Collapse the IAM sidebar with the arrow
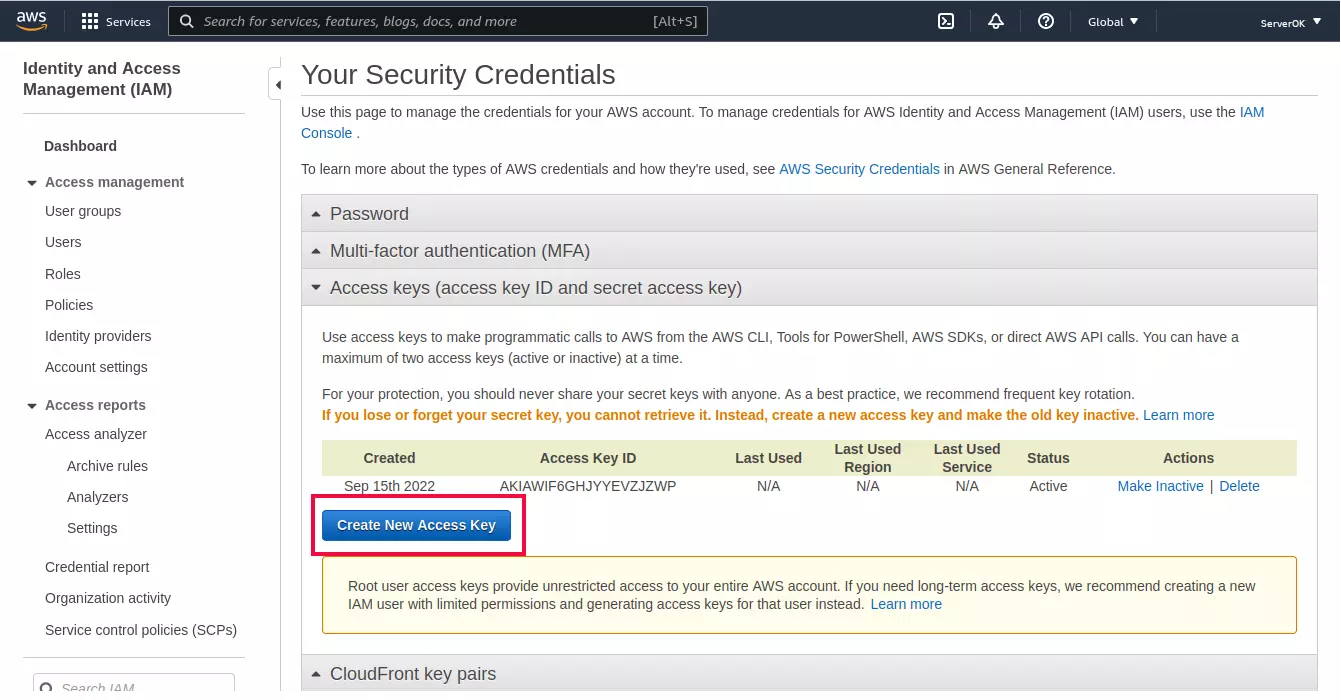 [277, 85]
